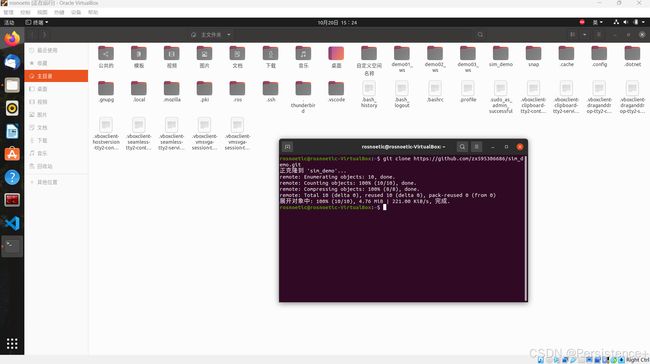
Task: Select the .sudo_as_admin_successful file
Action: (500, 97)
